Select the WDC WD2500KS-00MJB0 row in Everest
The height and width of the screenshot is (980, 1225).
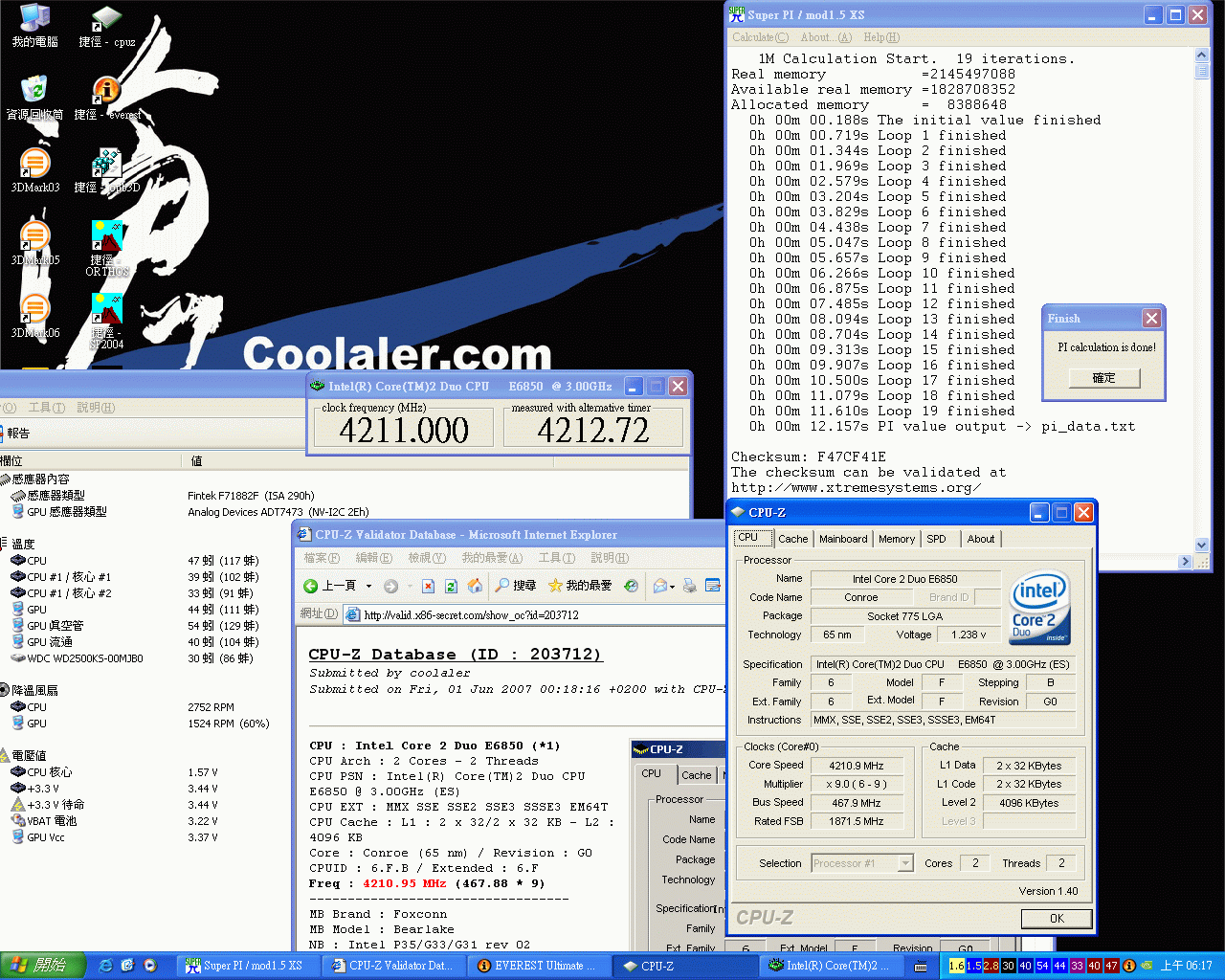point(144,658)
